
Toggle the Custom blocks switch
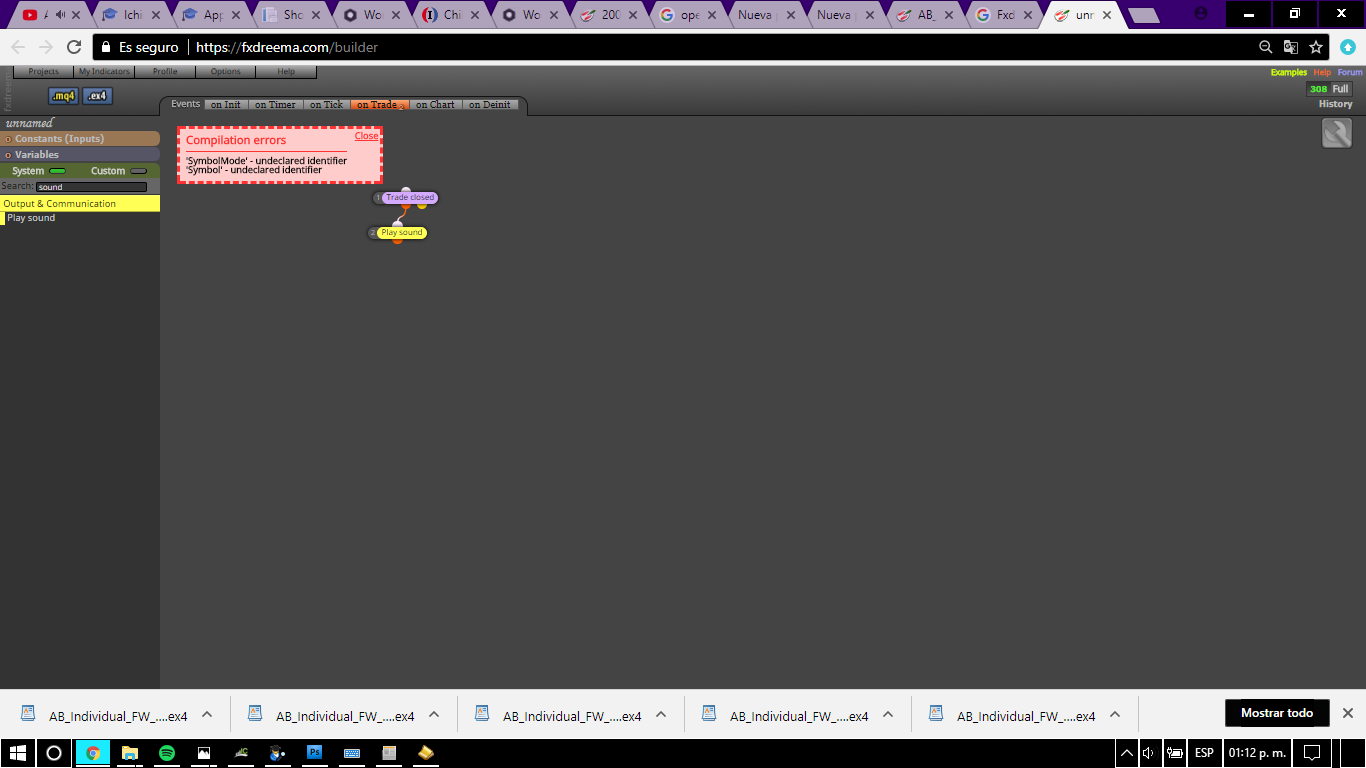coord(139,171)
